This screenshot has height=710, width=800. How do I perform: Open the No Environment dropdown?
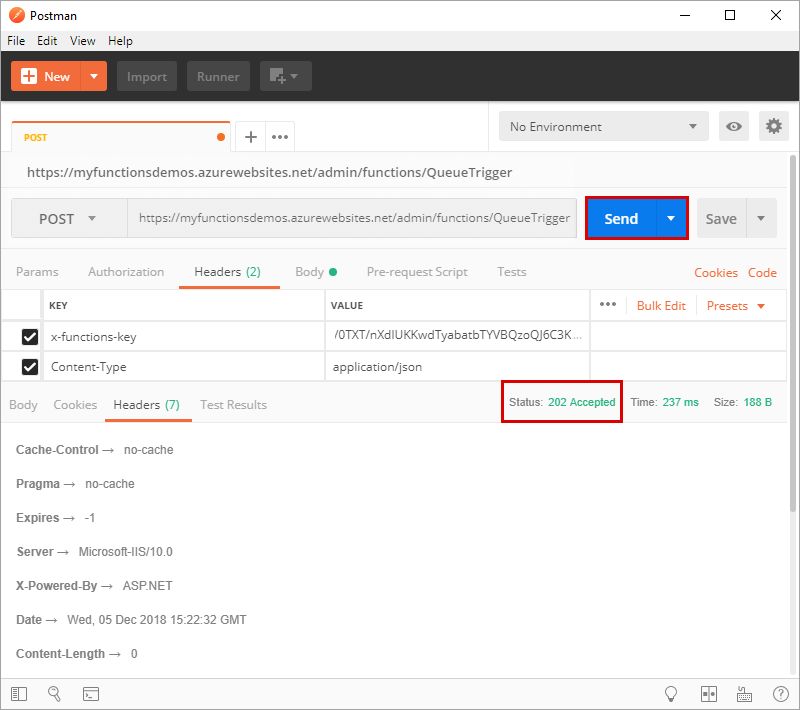604,126
